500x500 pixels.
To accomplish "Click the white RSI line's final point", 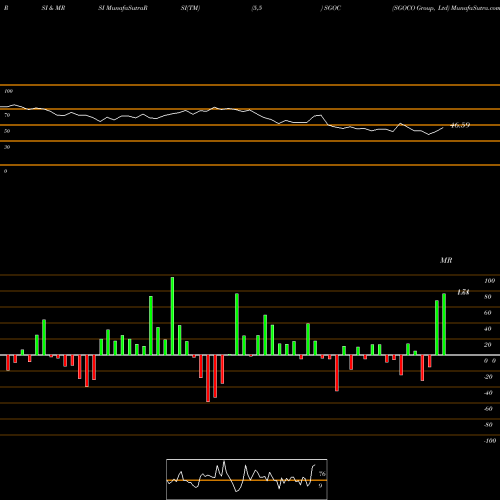I will [443, 128].
